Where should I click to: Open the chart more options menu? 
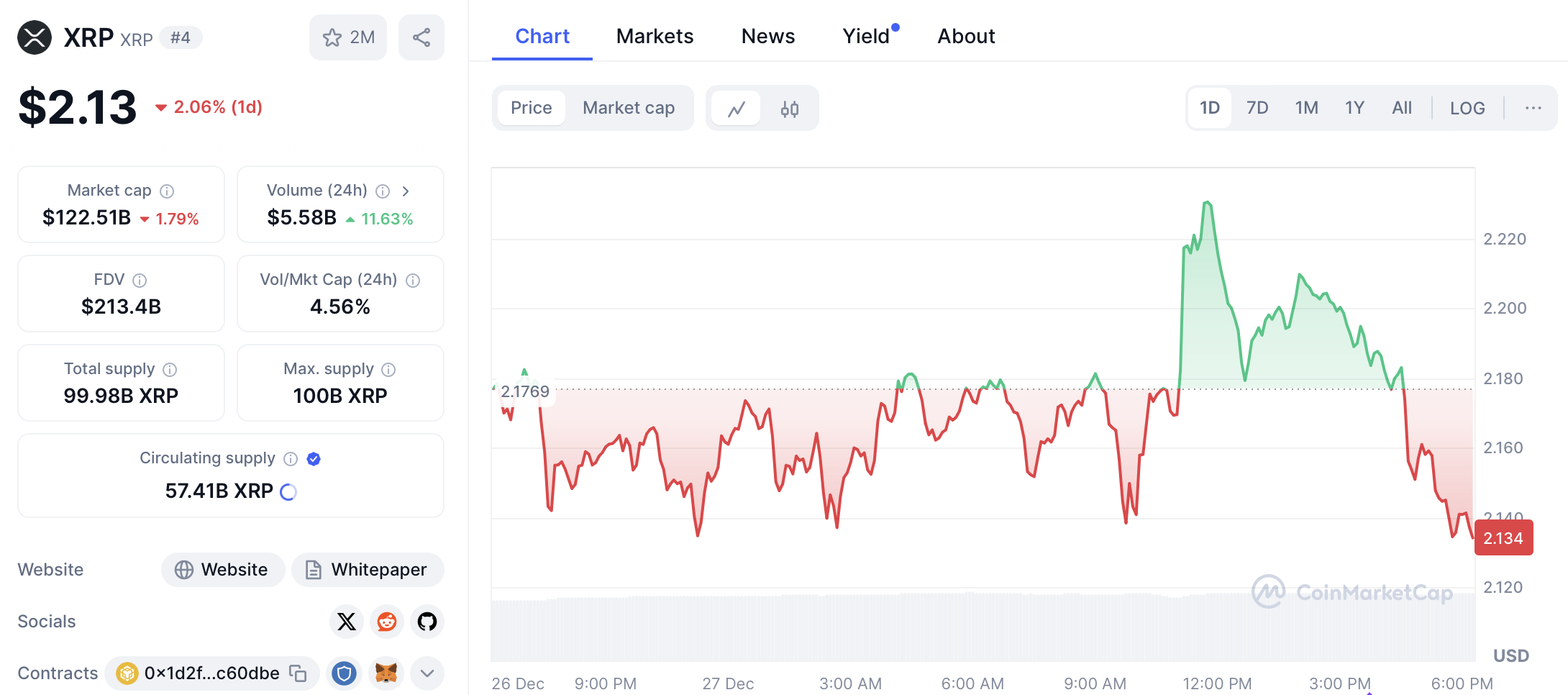point(1533,108)
